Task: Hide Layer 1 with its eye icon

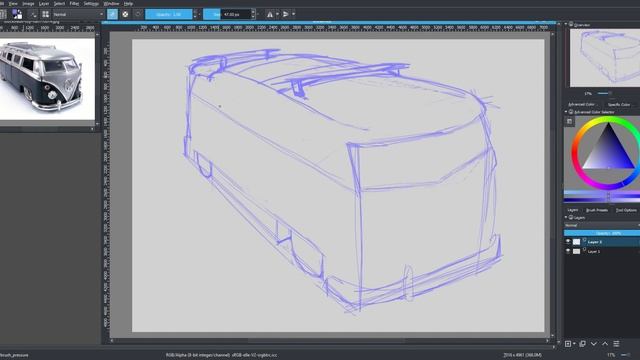Action: [x=568, y=251]
